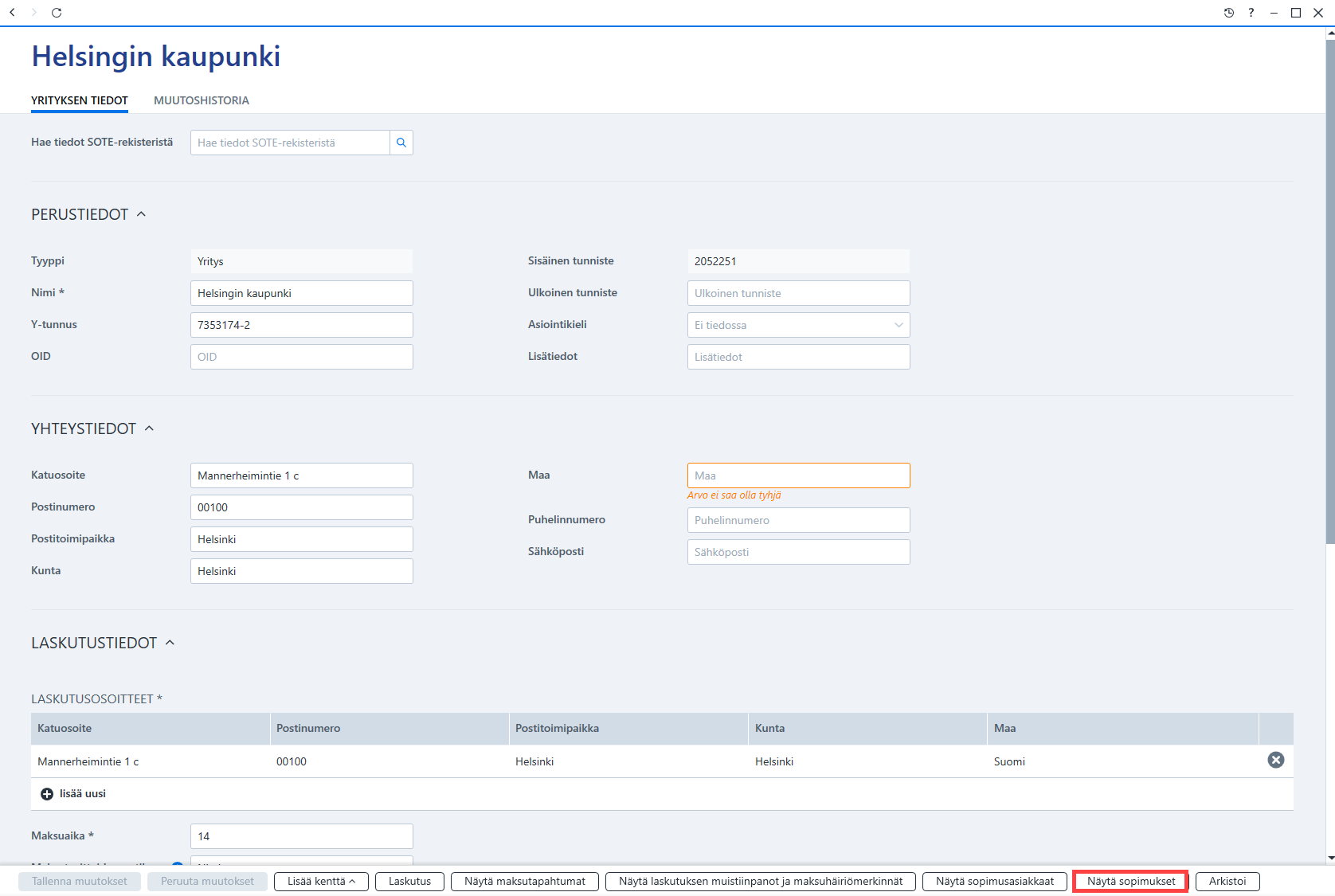This screenshot has width=1335, height=896.
Task: Open the Asiointikieli dropdown
Action: (798, 325)
